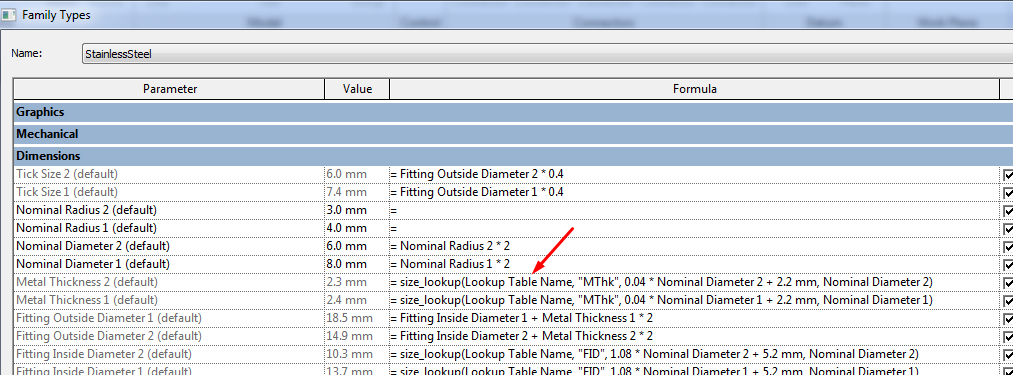Viewport: 1013px width, 375px height.
Task: Toggle lock checkbox for Nominal Radius 2
Action: (1008, 211)
